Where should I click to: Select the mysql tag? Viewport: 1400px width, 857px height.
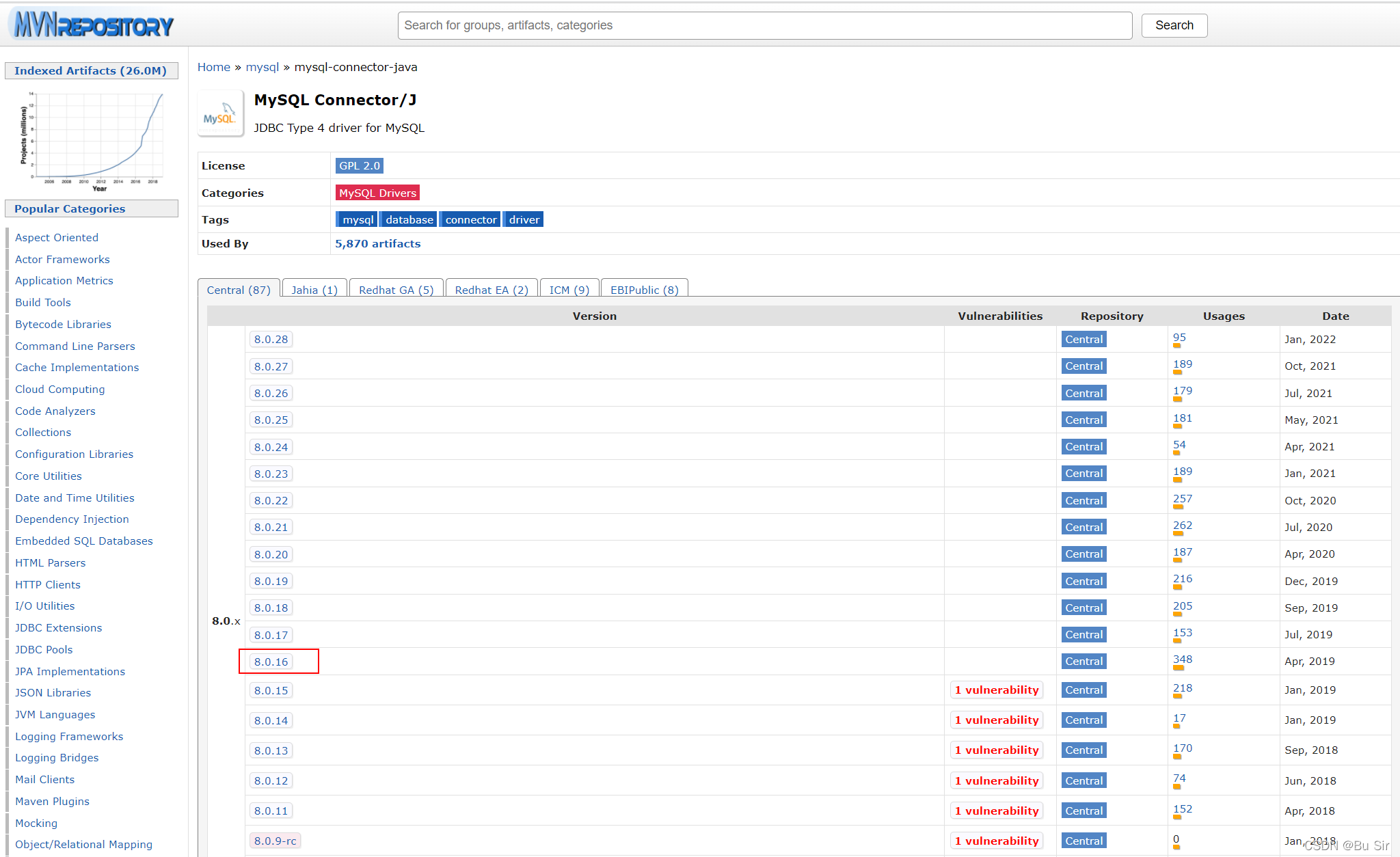[x=358, y=219]
